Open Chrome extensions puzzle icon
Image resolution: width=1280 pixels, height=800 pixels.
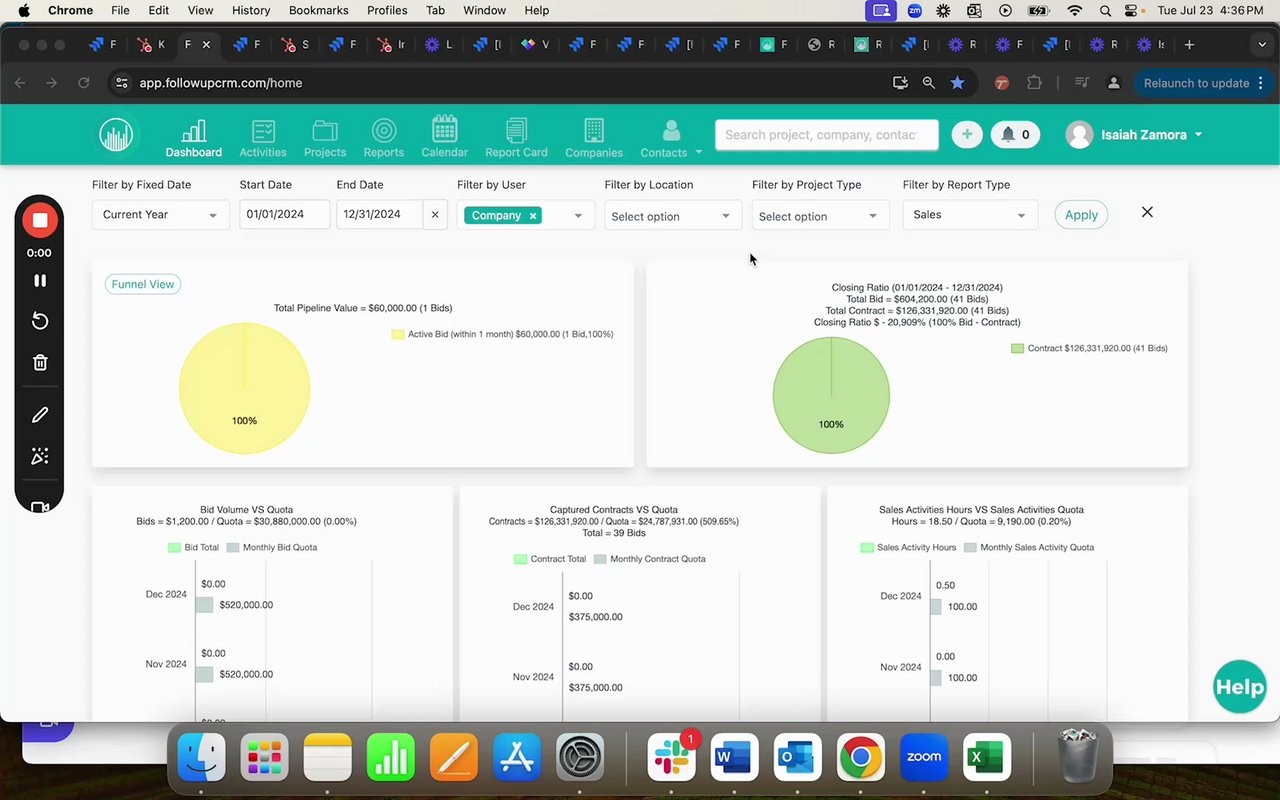coord(1034,83)
